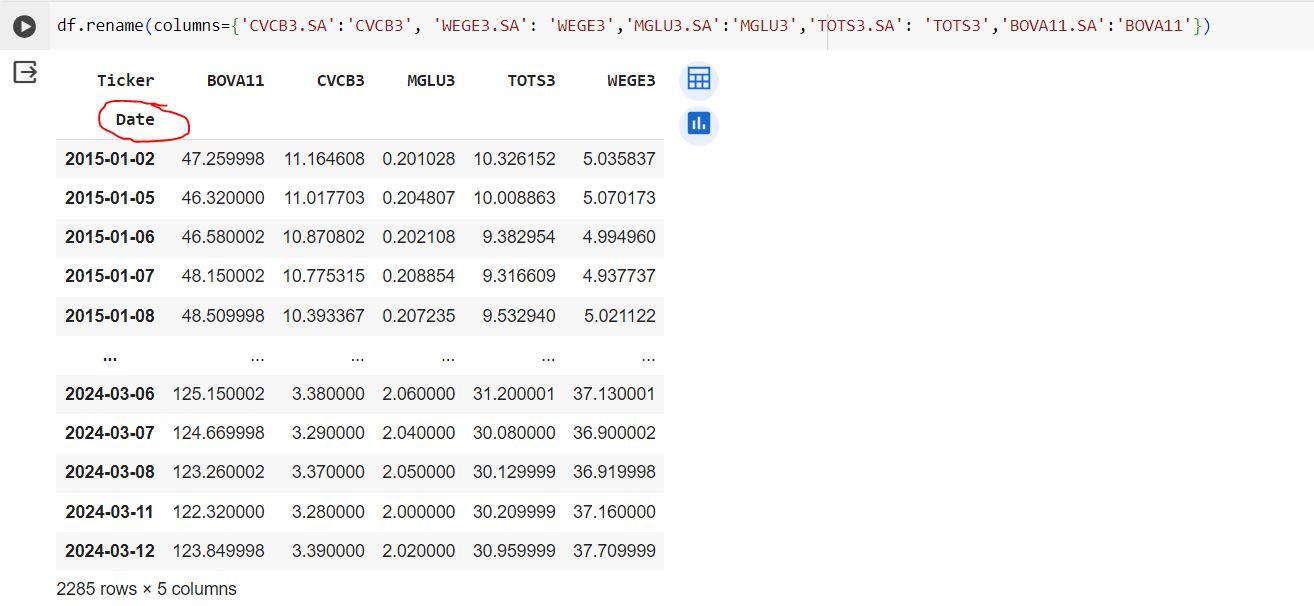Click BOVA11 value 48.509998
Viewport: 1314px width, 606px height.
click(223, 316)
